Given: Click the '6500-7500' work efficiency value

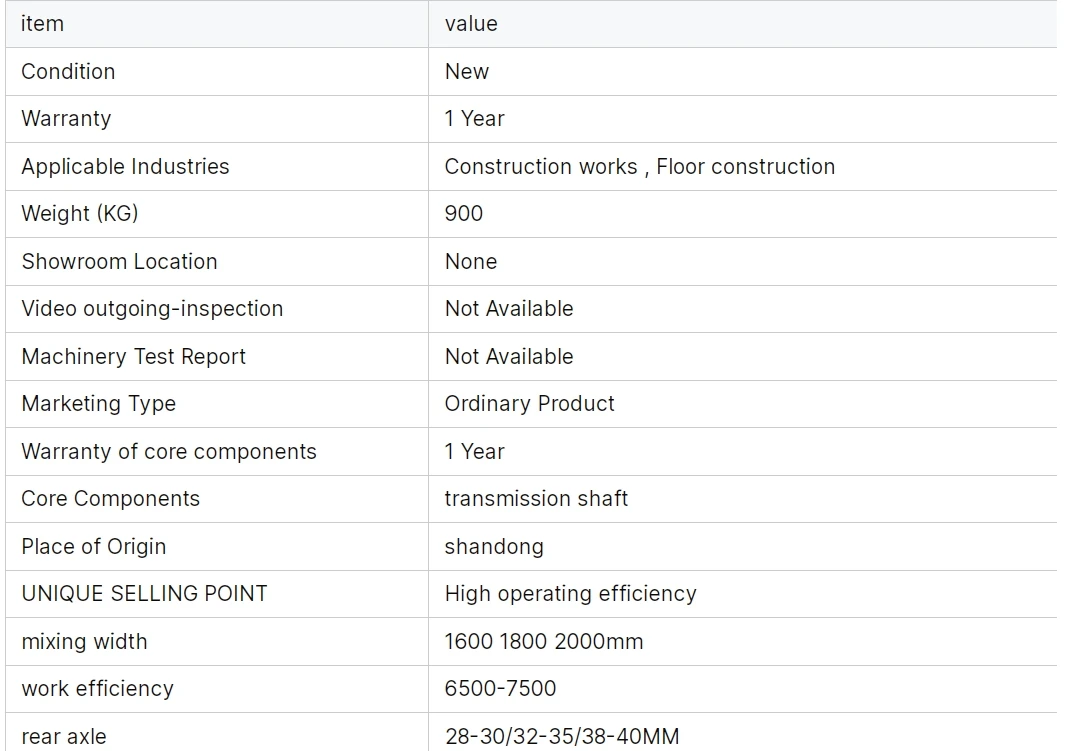Looking at the screenshot, I should (x=500, y=689).
